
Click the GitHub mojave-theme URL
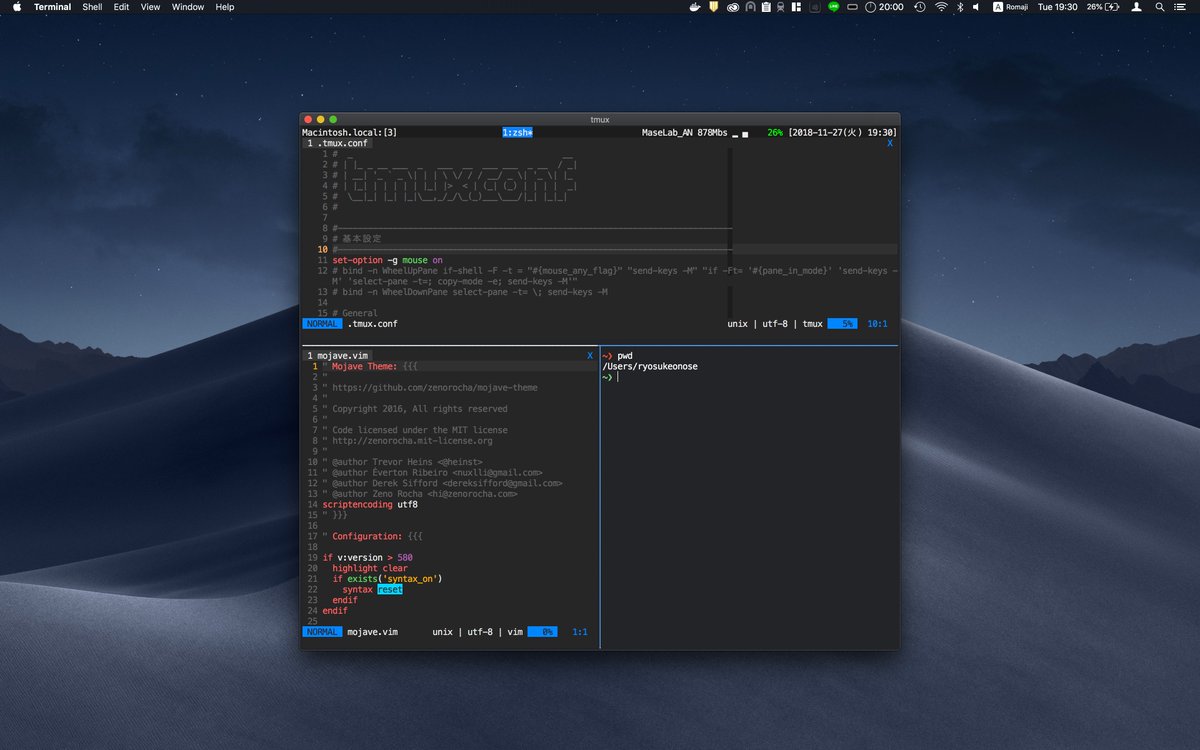coord(434,388)
